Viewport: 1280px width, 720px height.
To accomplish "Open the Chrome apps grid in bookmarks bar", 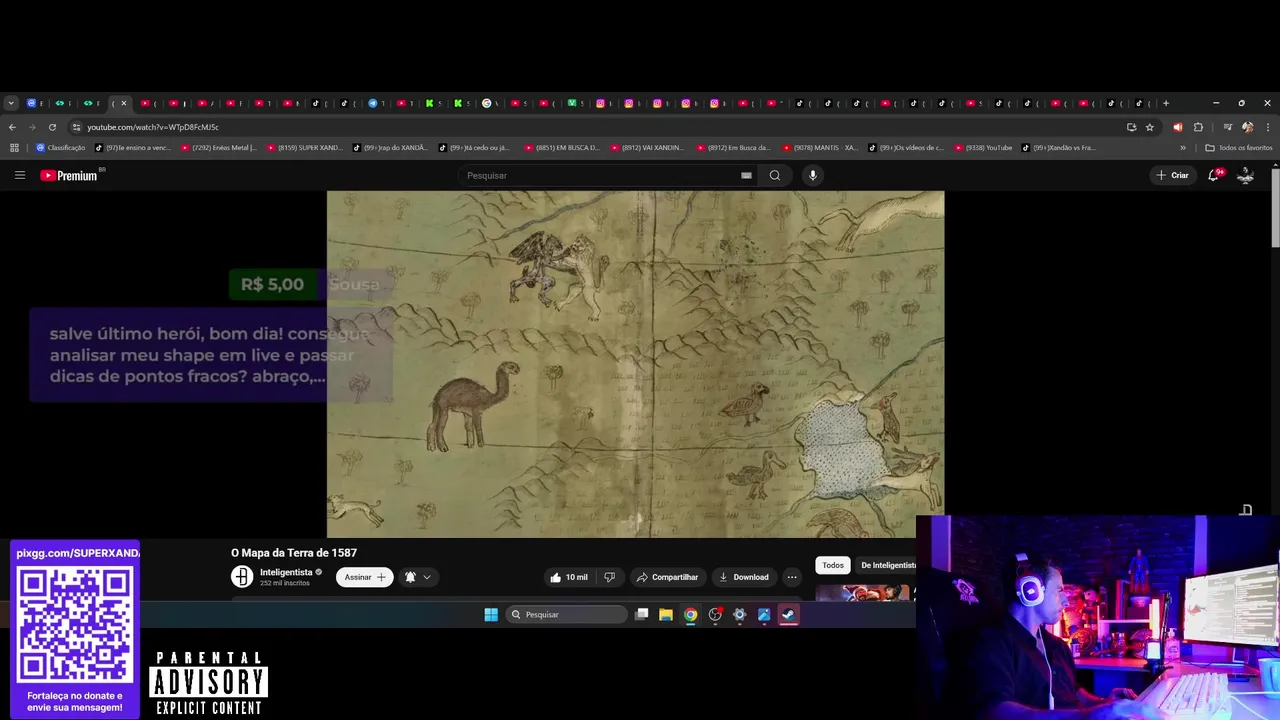I will 14,148.
